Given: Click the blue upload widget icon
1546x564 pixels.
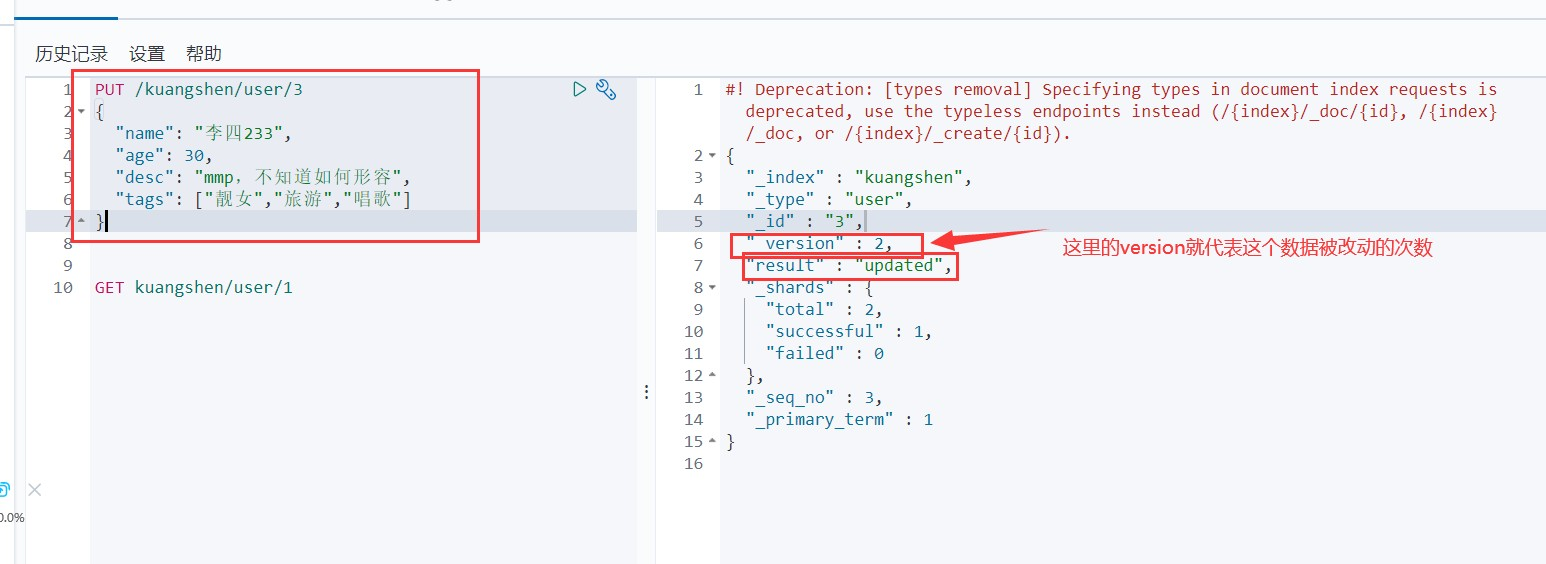Looking at the screenshot, I should 4,490.
